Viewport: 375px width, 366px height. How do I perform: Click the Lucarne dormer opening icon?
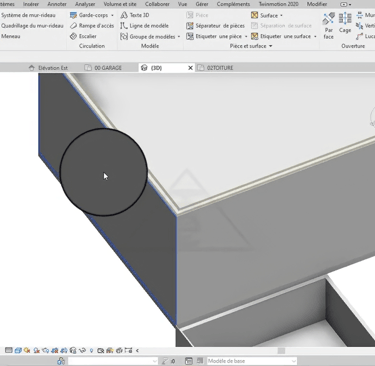[x=359, y=36]
